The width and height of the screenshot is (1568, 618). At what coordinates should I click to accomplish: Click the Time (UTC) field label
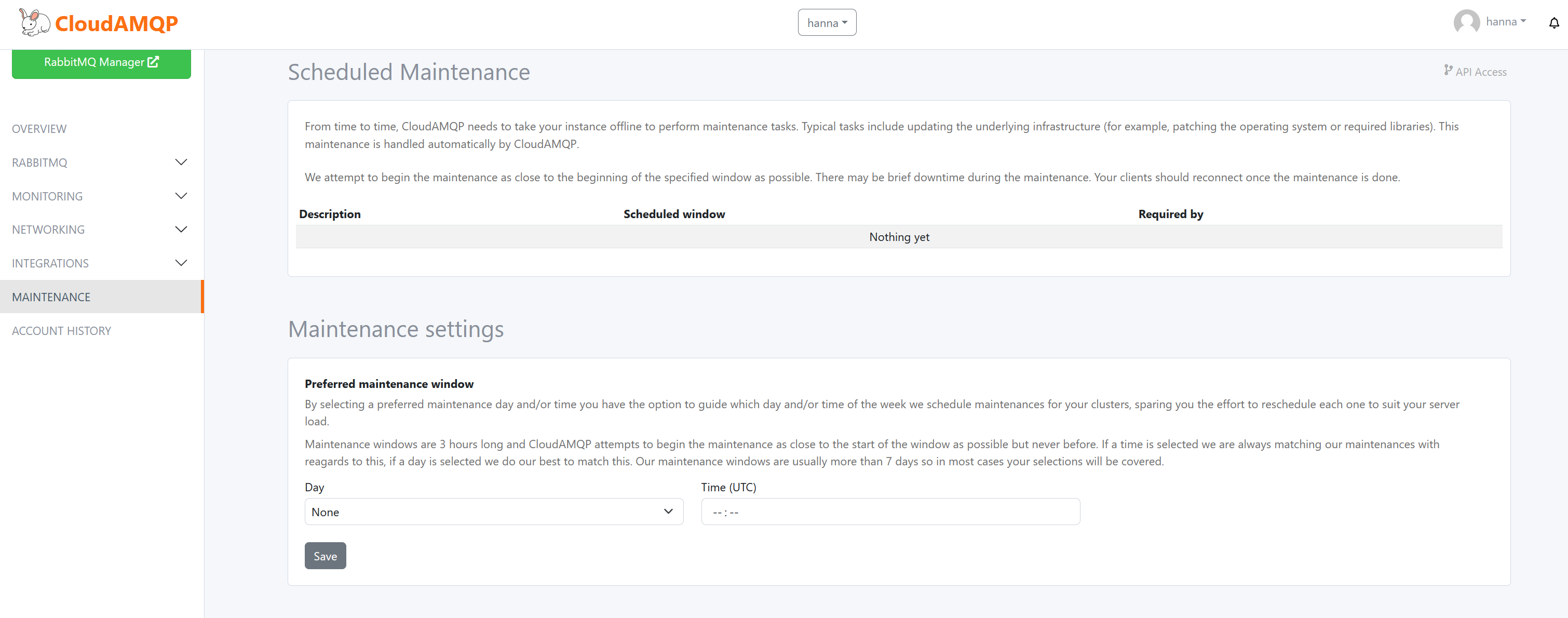pyautogui.click(x=728, y=487)
